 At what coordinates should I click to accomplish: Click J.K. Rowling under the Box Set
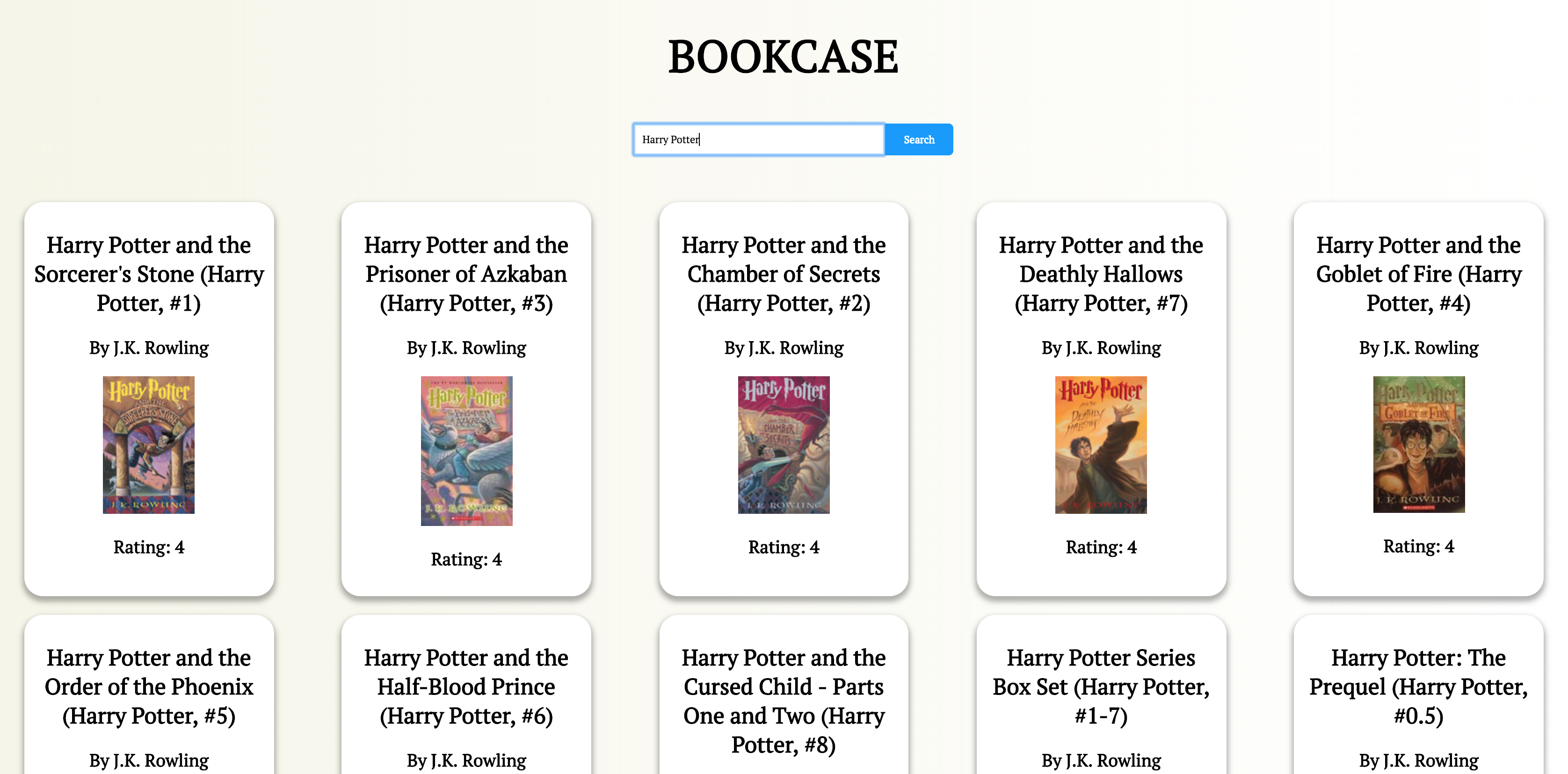(x=1101, y=760)
